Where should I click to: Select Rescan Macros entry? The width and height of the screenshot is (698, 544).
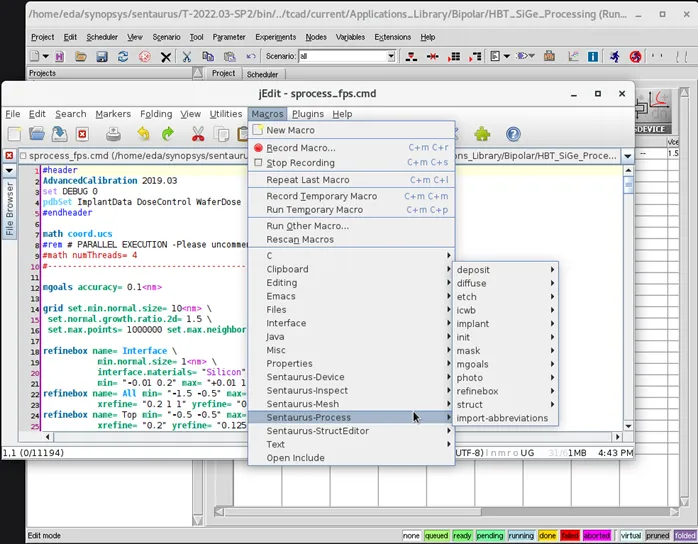point(351,240)
